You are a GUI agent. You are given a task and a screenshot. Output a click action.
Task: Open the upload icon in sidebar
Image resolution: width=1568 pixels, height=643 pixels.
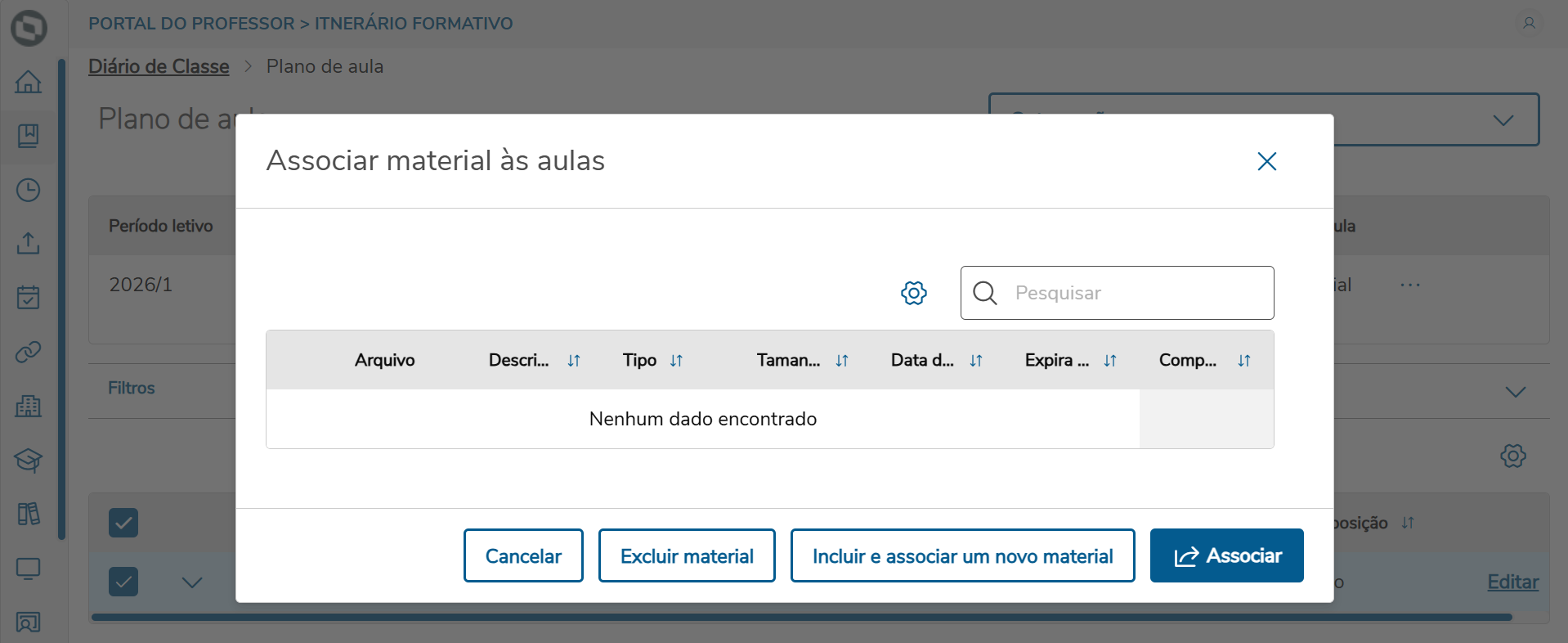click(29, 243)
